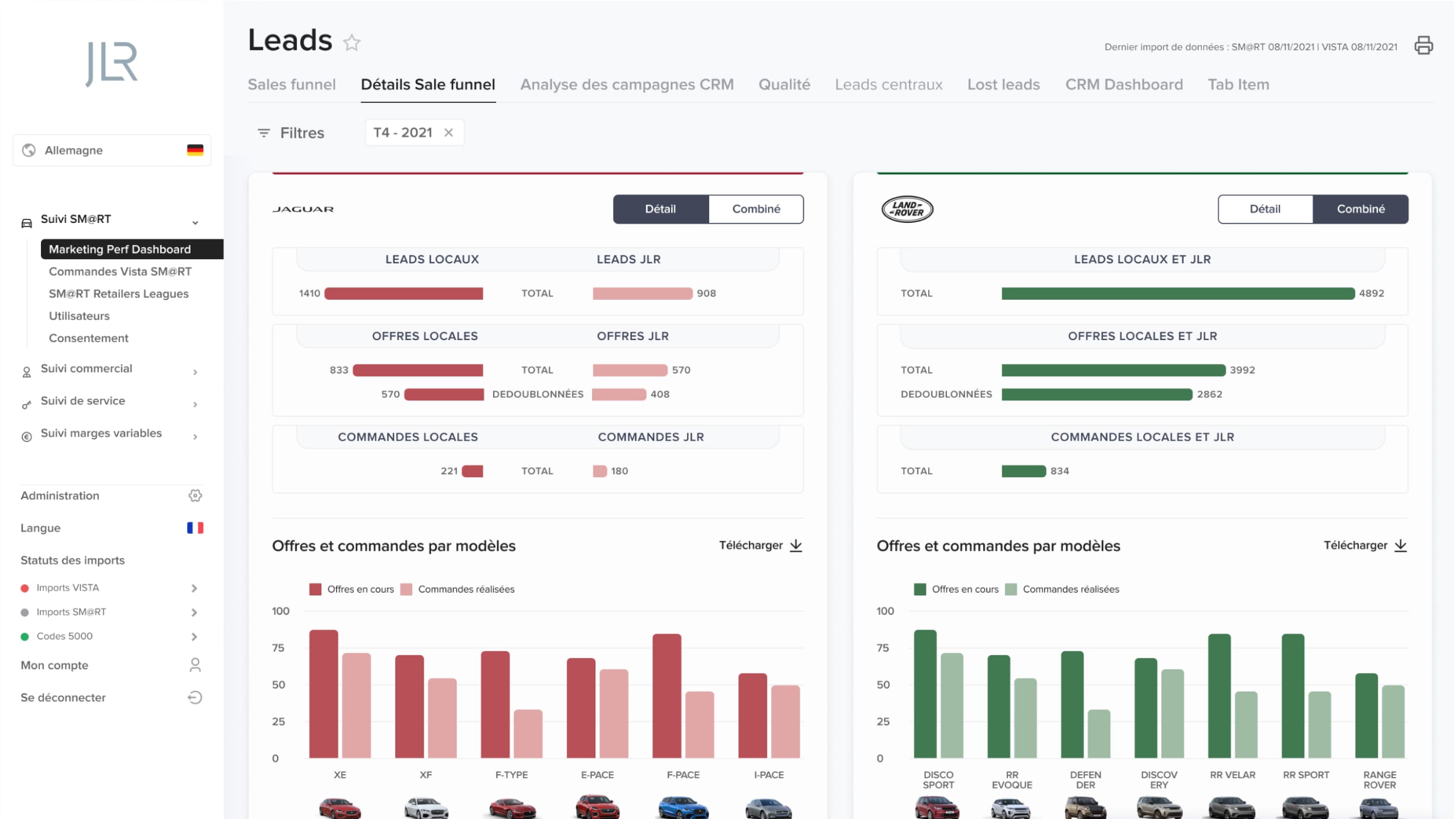Select the DISCO SPORT car thumbnail

(938, 808)
